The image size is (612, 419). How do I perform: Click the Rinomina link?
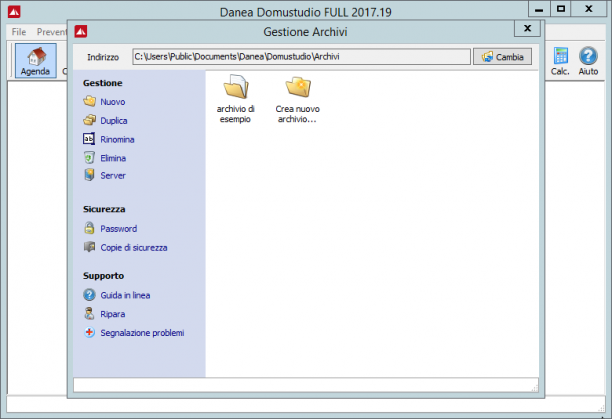point(117,139)
